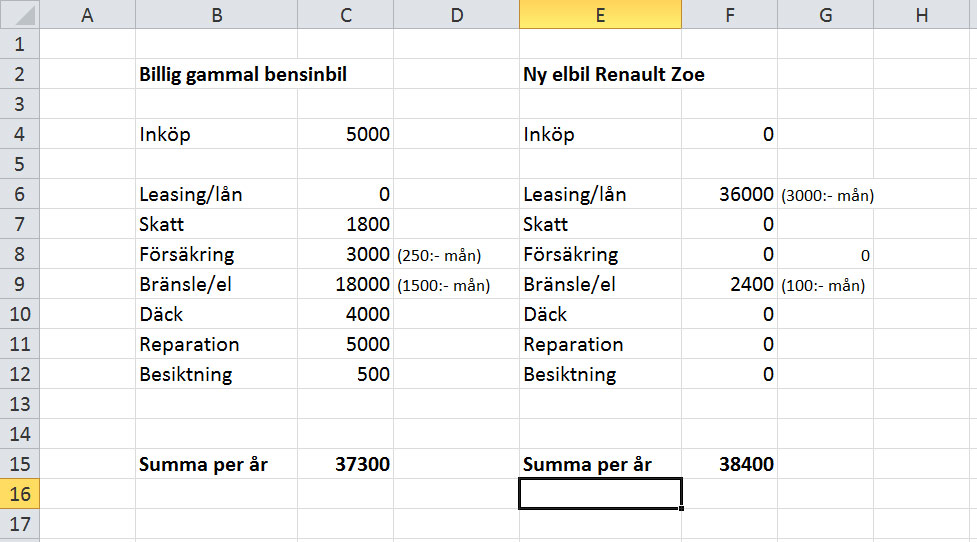Select column H header

point(922,14)
